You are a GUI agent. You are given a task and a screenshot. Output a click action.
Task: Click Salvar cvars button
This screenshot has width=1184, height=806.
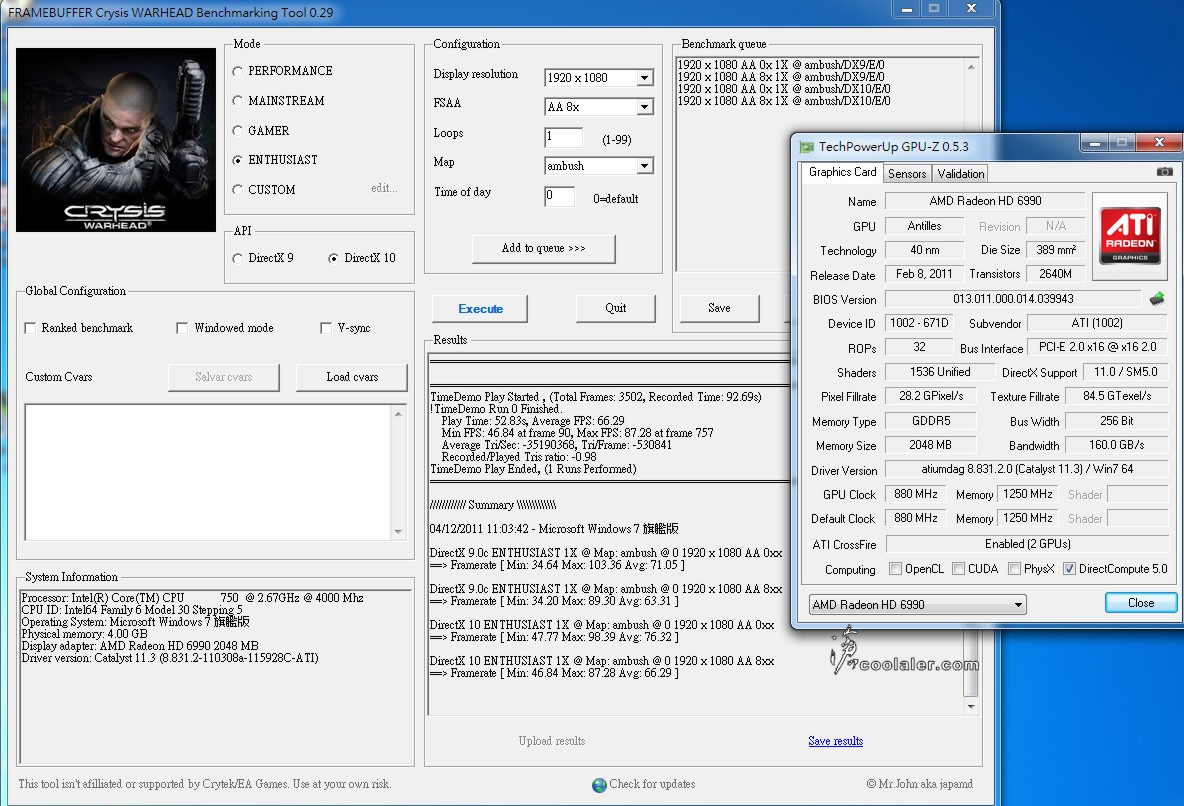(224, 377)
